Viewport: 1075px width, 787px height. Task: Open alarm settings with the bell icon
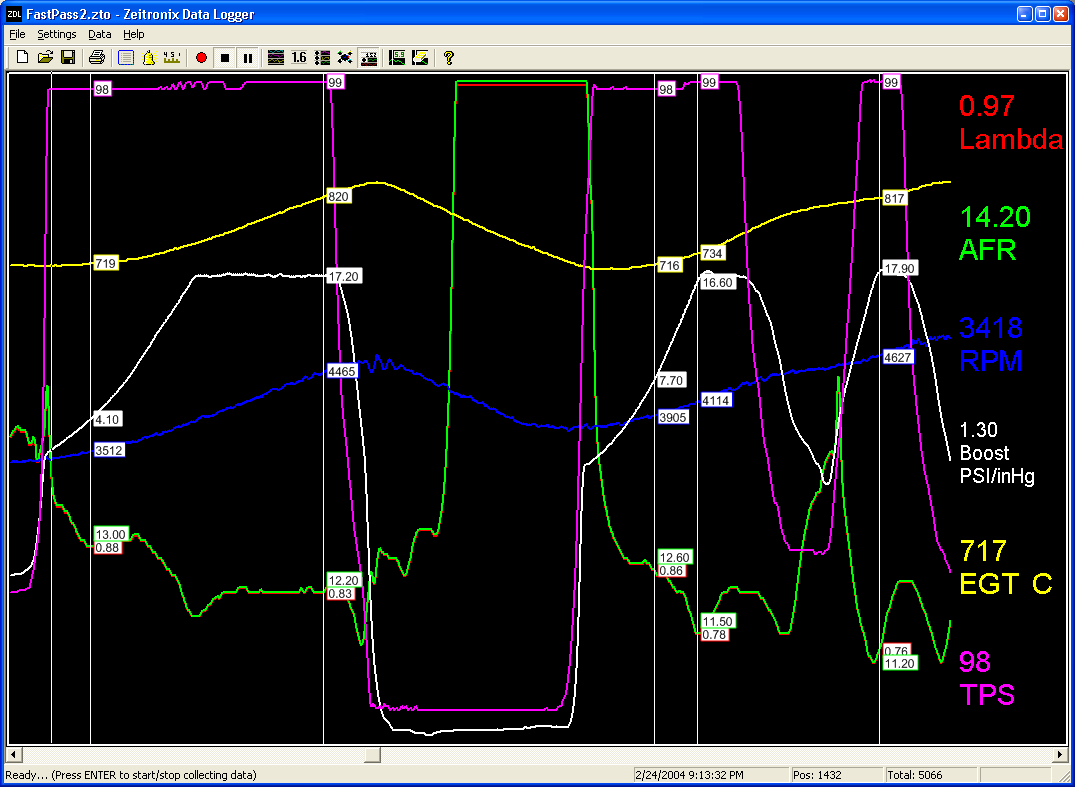(148, 58)
